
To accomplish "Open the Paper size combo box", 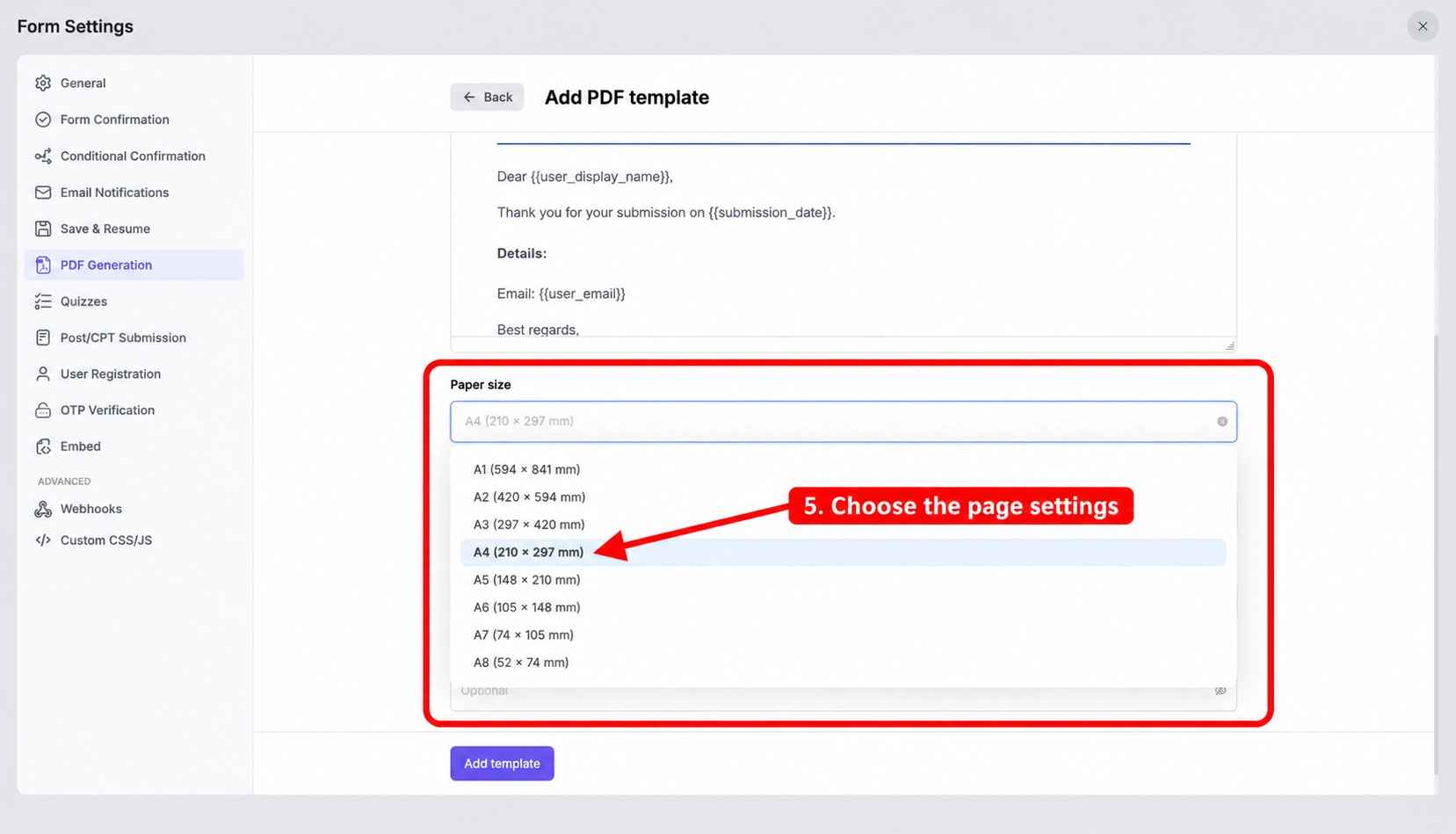I will pyautogui.click(x=844, y=422).
